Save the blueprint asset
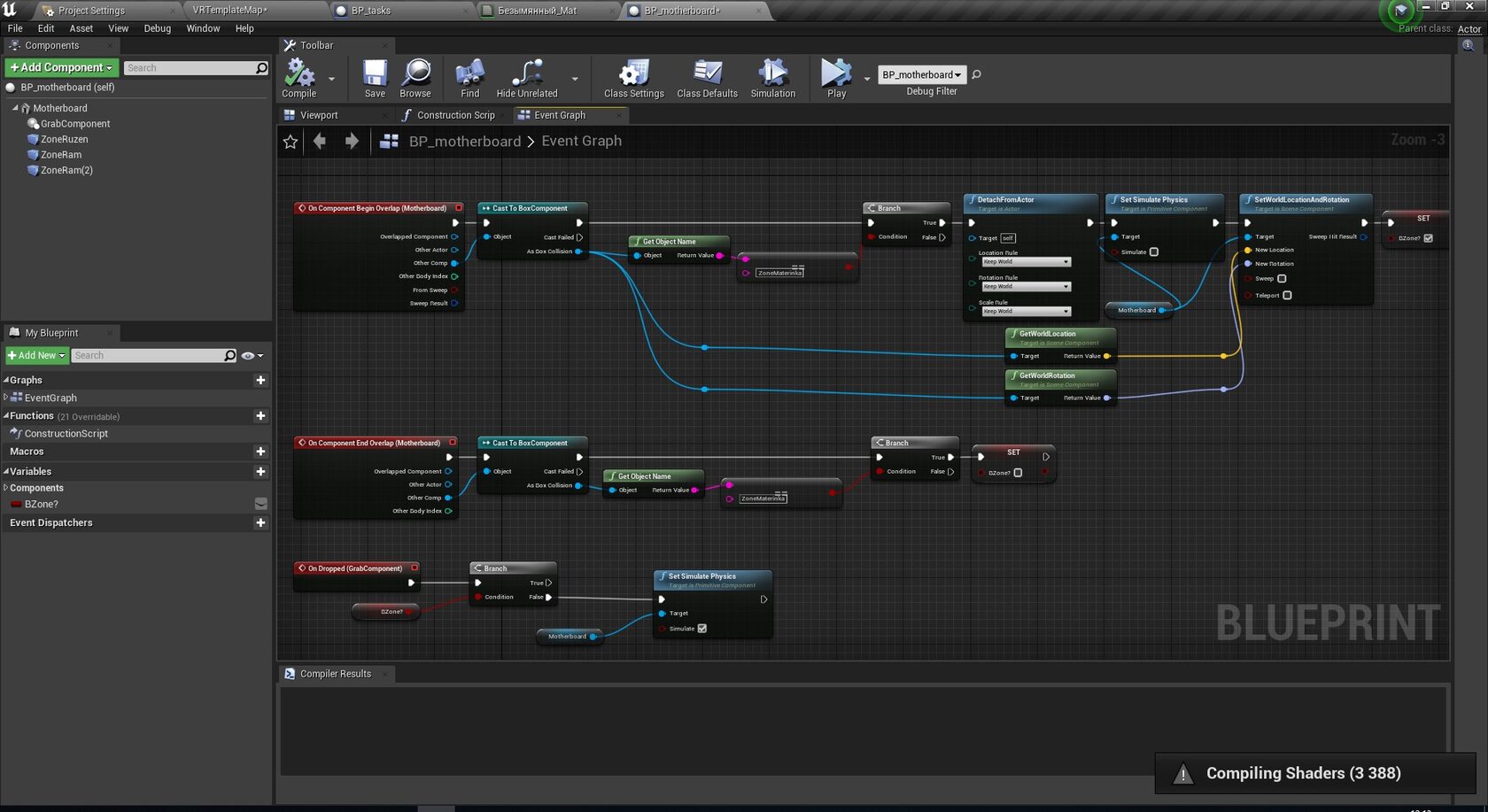 (375, 77)
